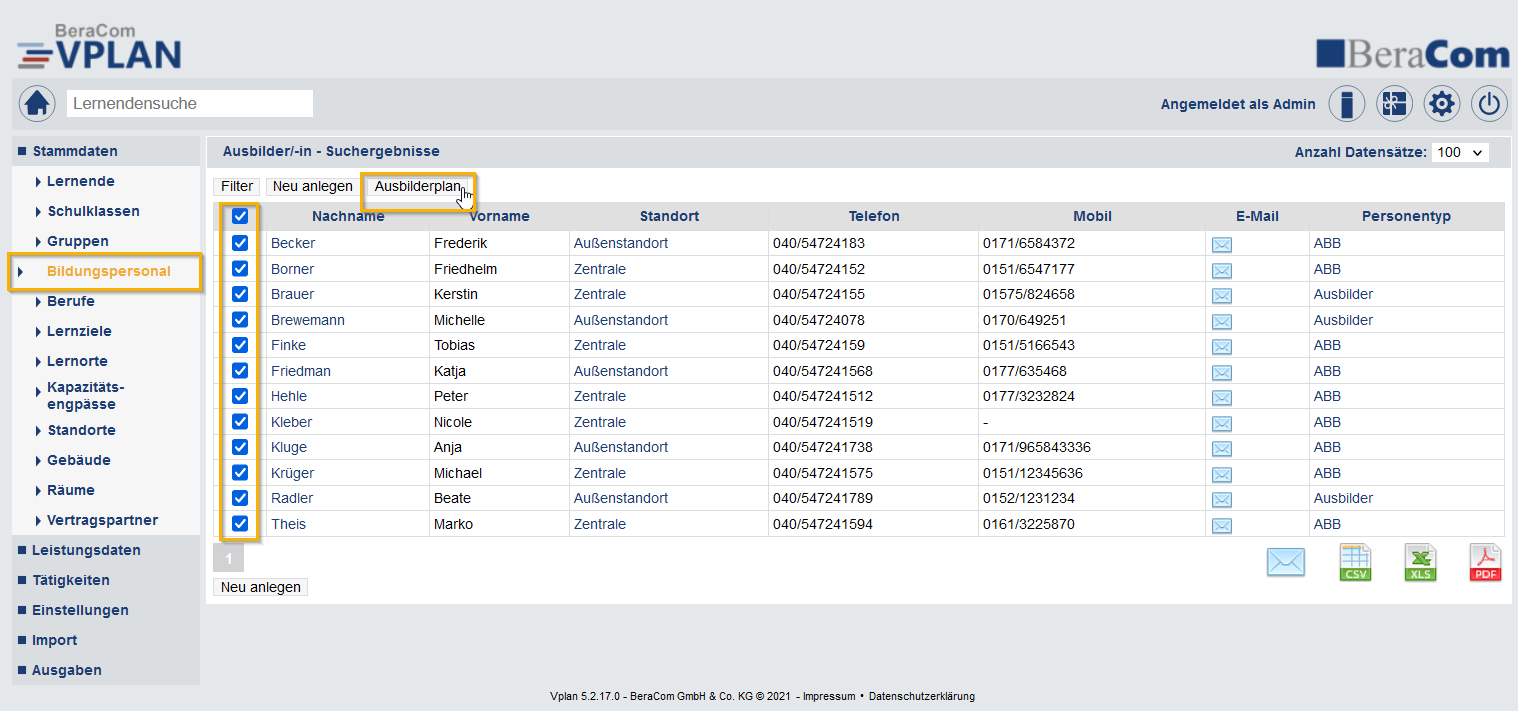The width and height of the screenshot is (1518, 711).
Task: Sort table by Nachname column header
Action: coord(348,216)
